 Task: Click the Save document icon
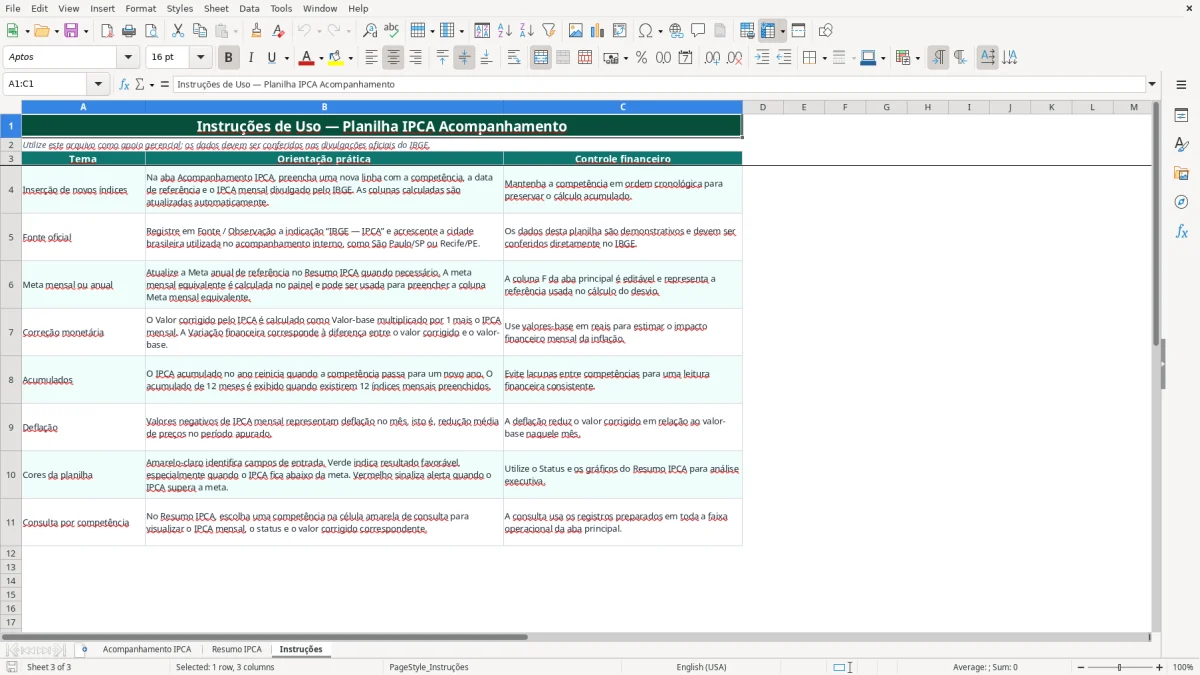click(x=71, y=31)
